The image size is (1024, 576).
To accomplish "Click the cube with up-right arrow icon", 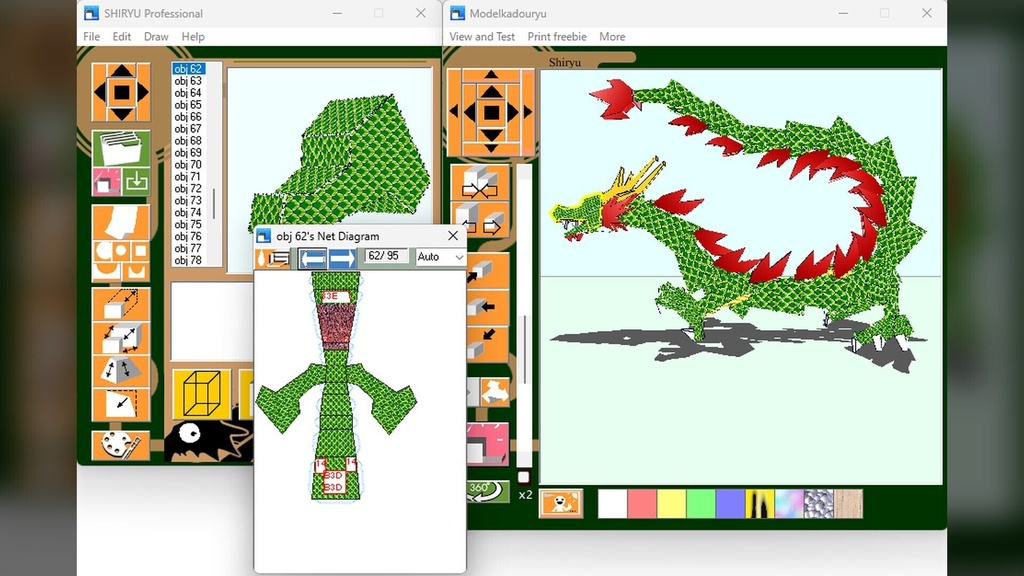I will 487,271.
